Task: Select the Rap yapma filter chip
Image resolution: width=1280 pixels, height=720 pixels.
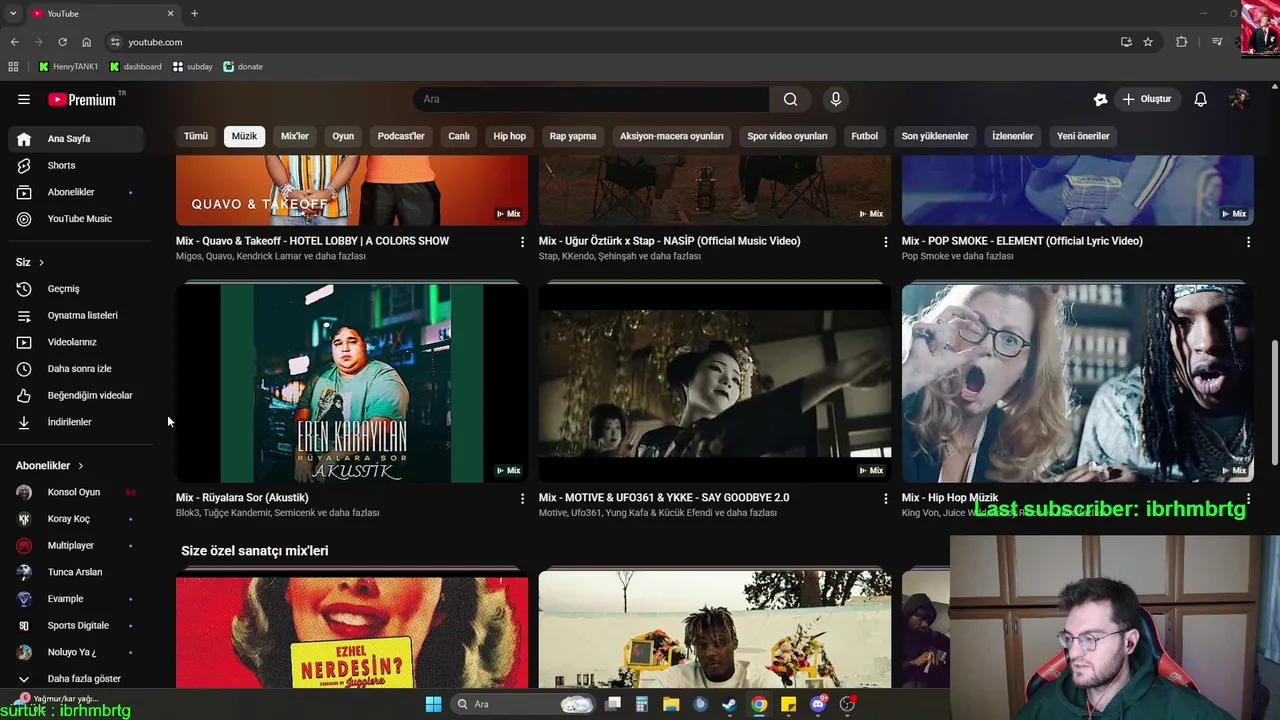Action: pyautogui.click(x=573, y=136)
